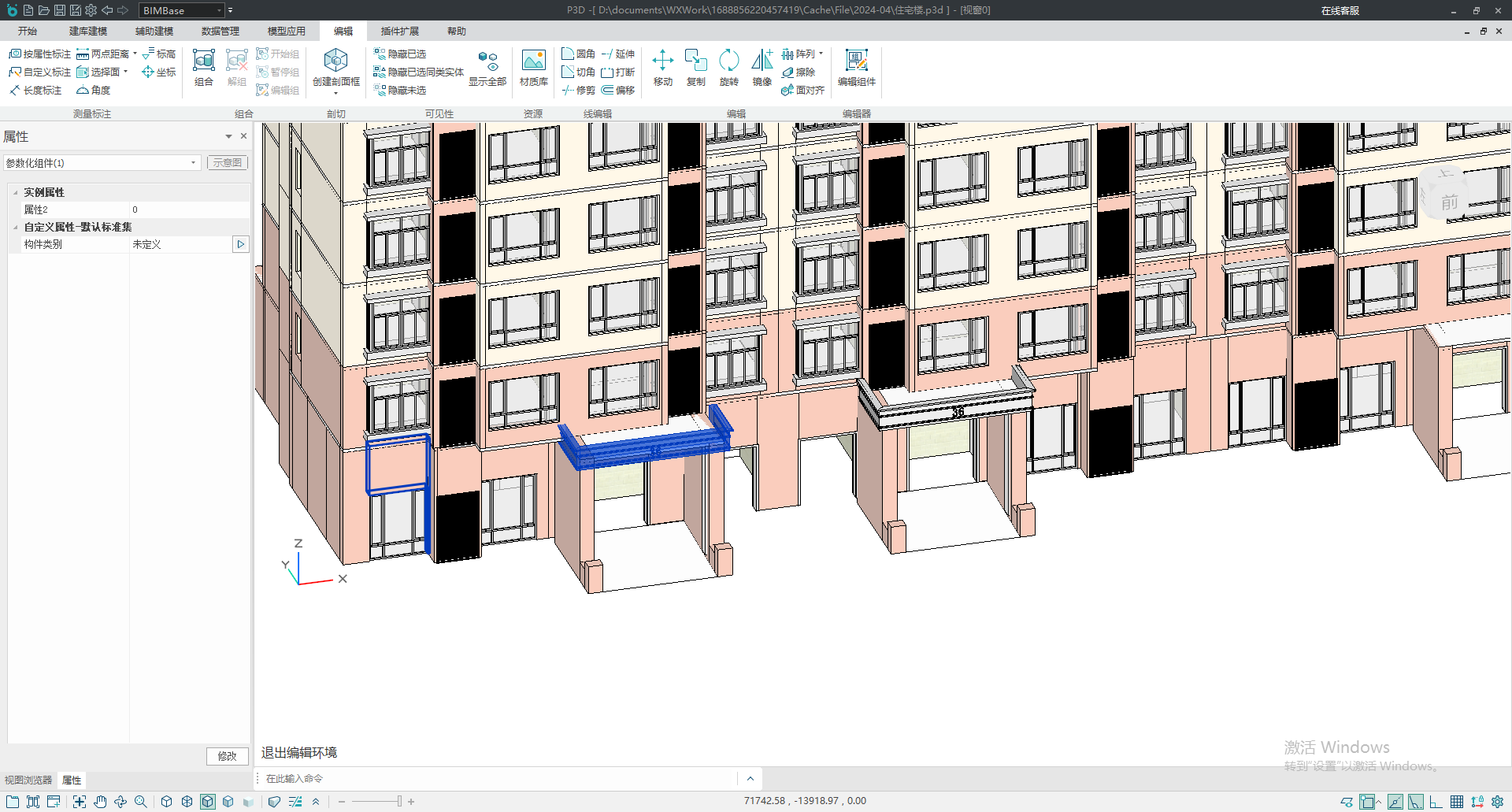This screenshot has width=1512, height=812.
Task: Click the zoom slider handle in bottom toolbar
Action: [x=399, y=802]
